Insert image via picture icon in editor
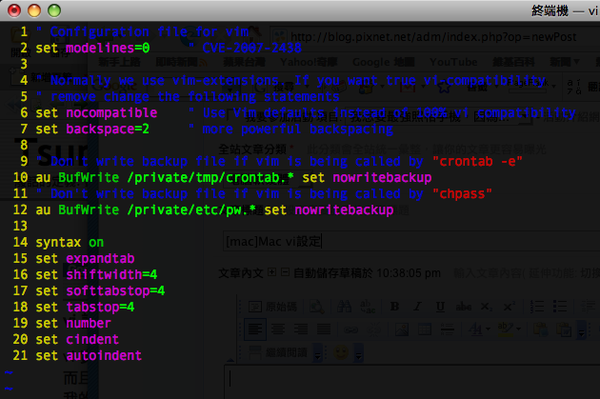 (402, 329)
